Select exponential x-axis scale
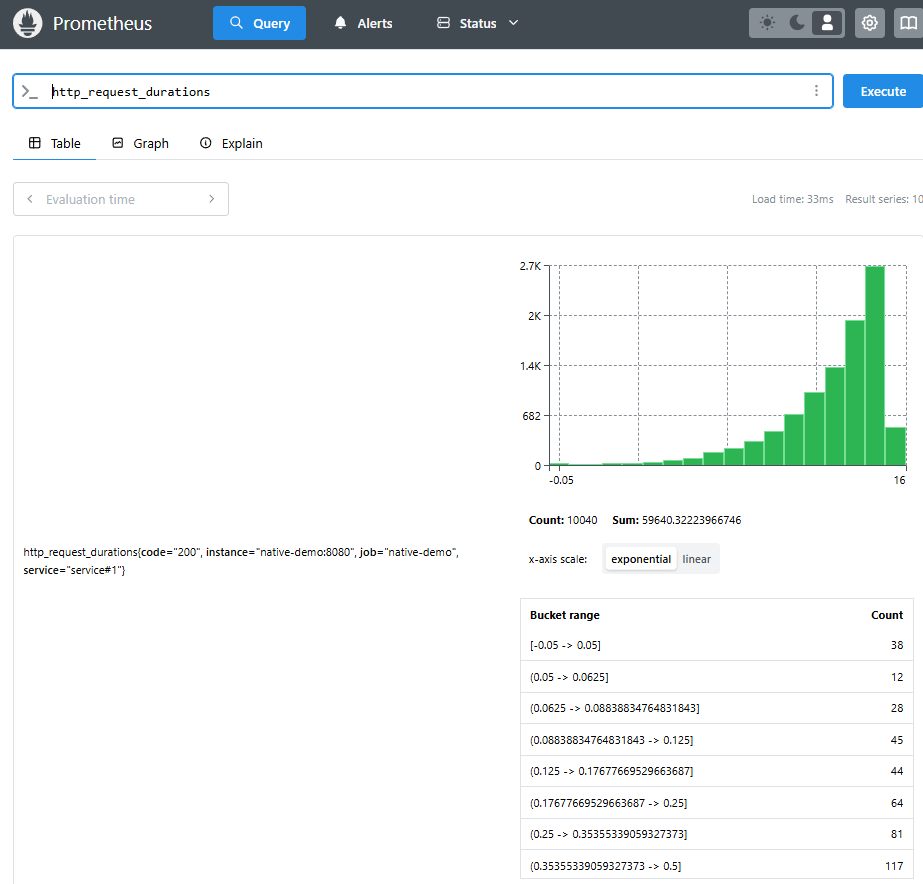The height and width of the screenshot is (884, 923). [x=640, y=559]
